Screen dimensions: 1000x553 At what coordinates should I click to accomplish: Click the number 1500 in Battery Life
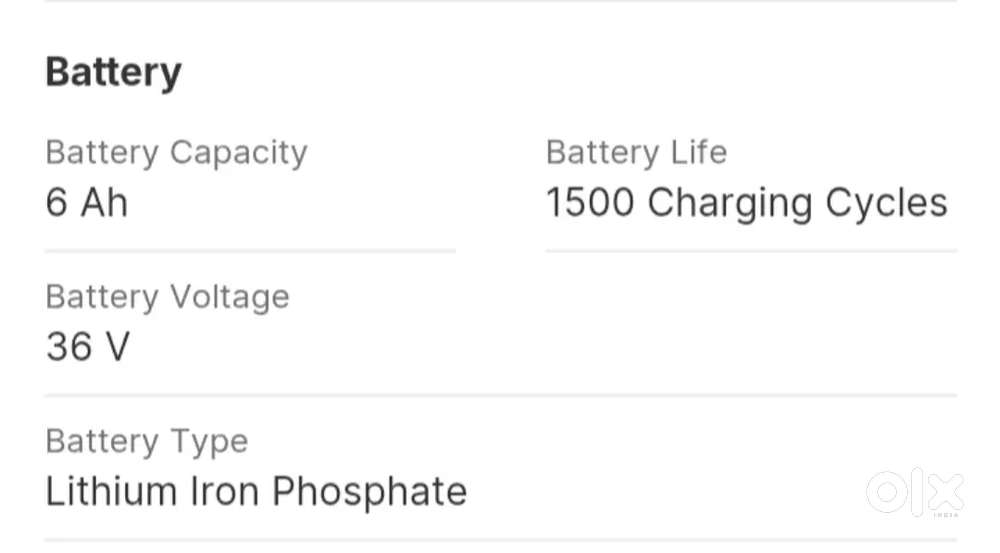tap(590, 203)
